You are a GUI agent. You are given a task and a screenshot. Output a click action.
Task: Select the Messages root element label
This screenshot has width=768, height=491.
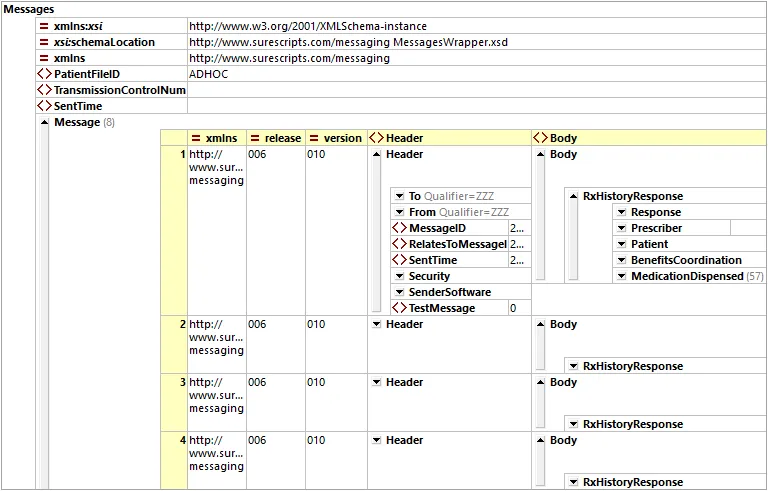tap(29, 9)
